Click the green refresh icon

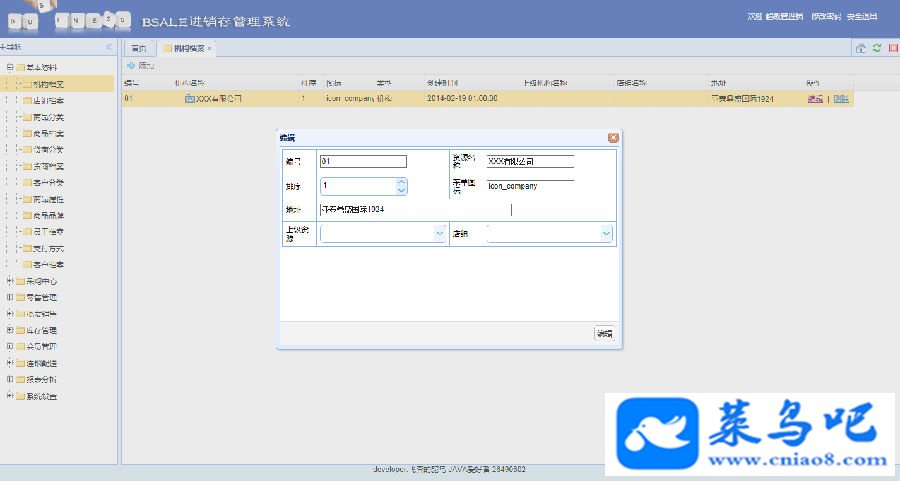coord(876,48)
